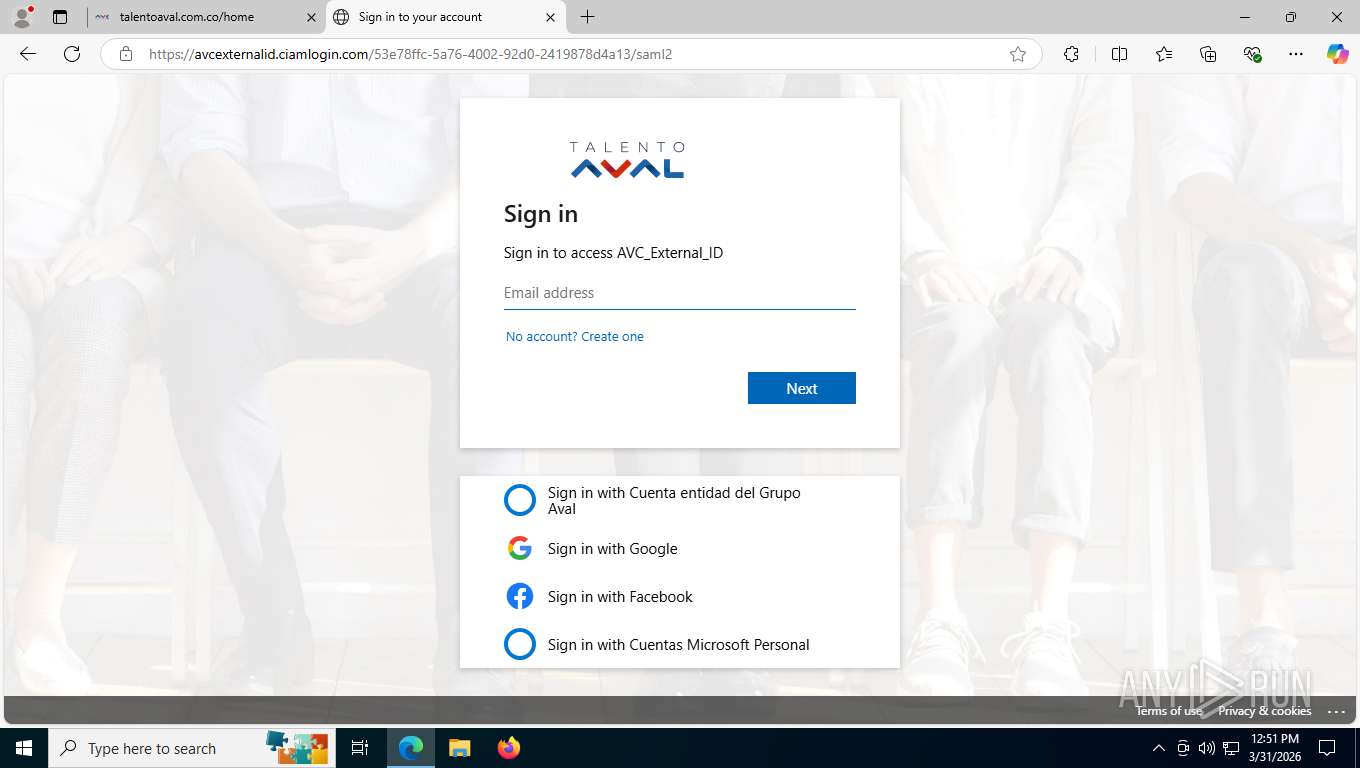Viewport: 1360px width, 768px height.
Task: View site information lock icon
Action: pos(126,54)
